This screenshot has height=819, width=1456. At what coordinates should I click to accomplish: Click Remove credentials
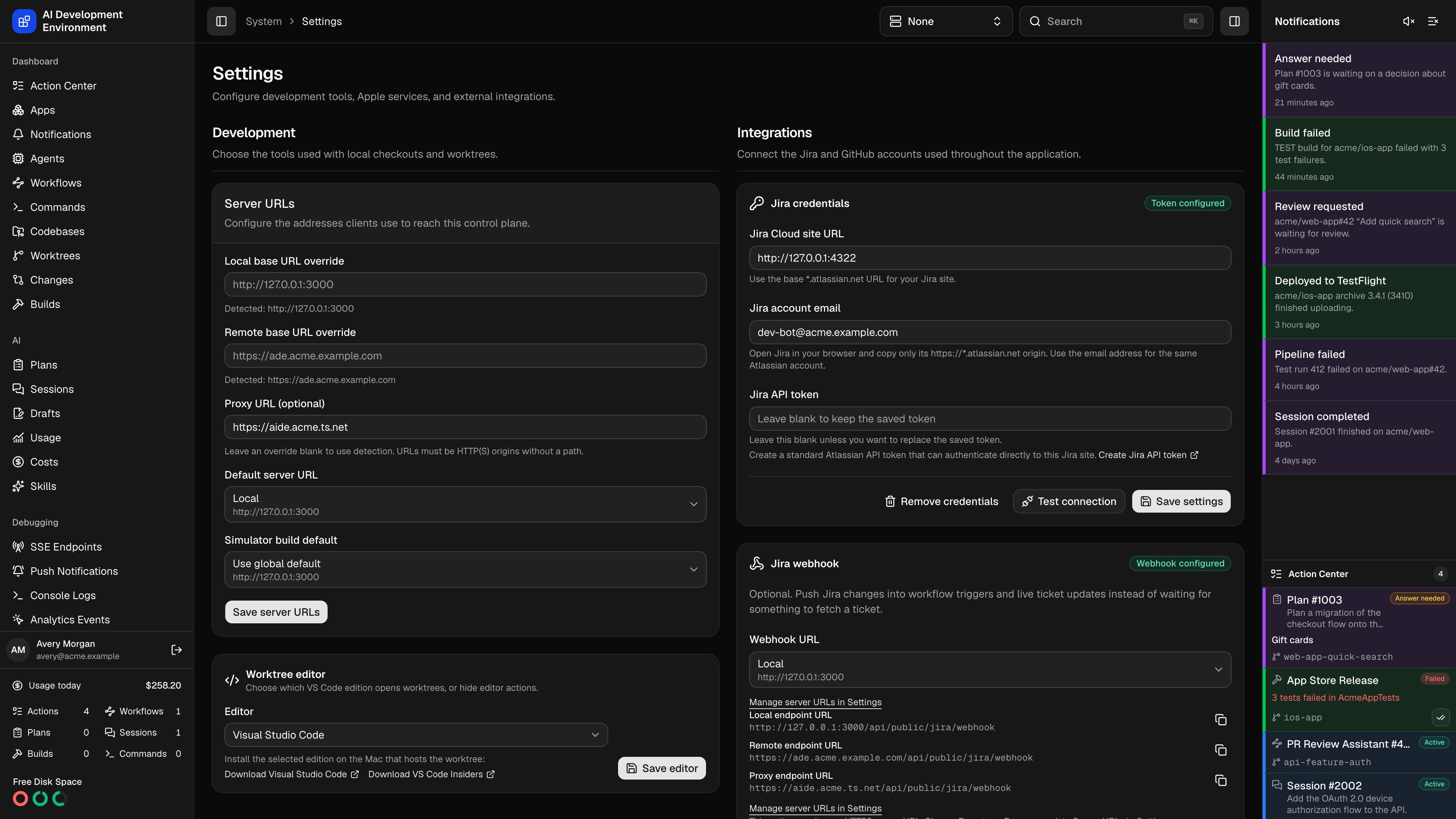[x=941, y=501]
